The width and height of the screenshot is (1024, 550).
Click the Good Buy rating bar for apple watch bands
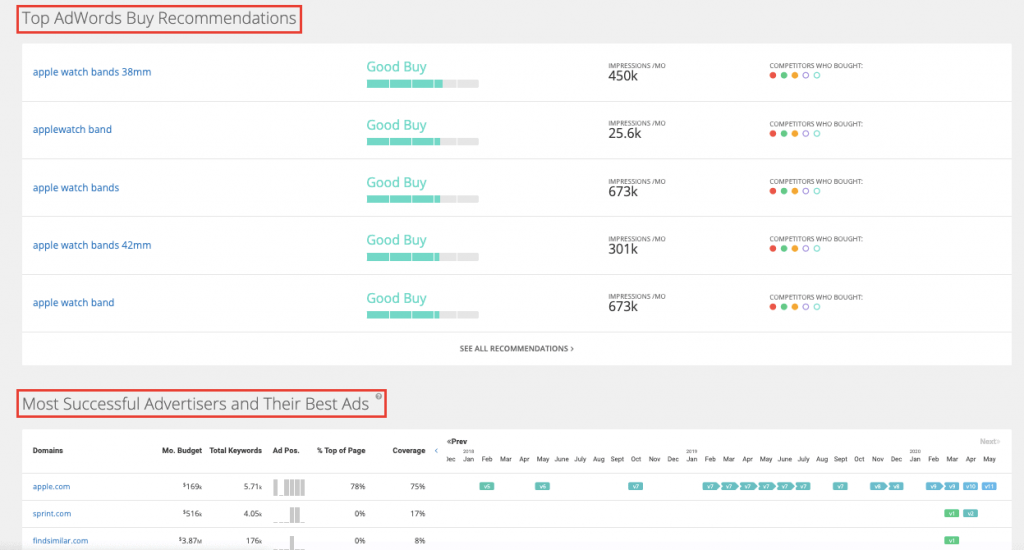click(422, 199)
